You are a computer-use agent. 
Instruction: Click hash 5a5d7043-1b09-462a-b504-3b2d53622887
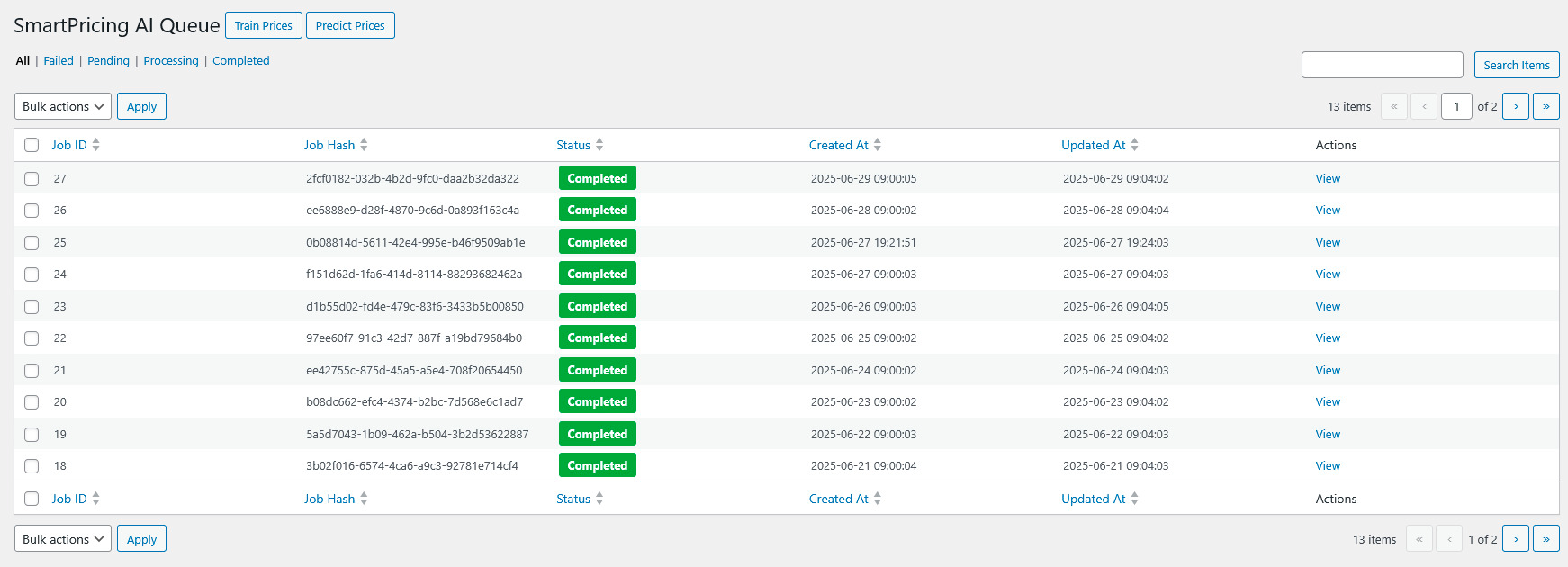[x=417, y=434]
